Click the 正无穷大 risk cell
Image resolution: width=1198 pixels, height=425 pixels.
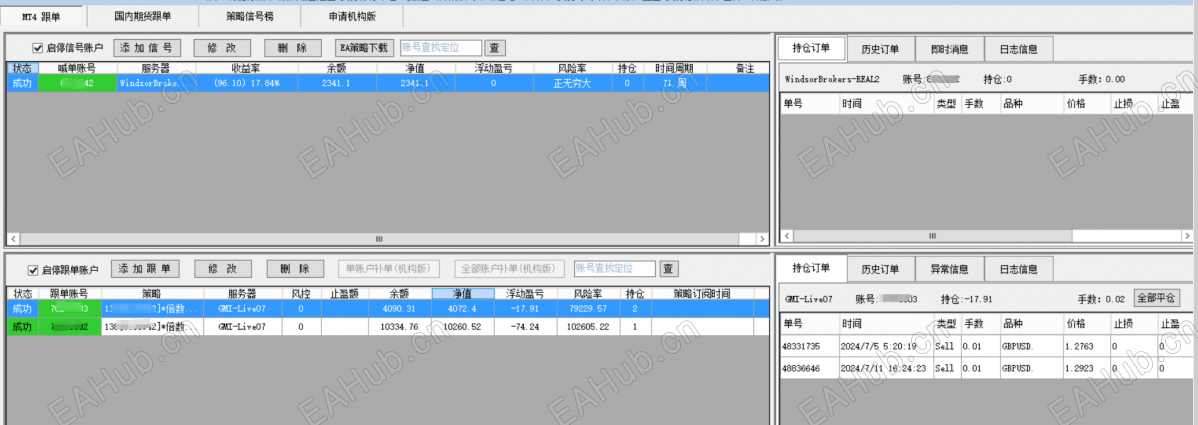coord(572,83)
